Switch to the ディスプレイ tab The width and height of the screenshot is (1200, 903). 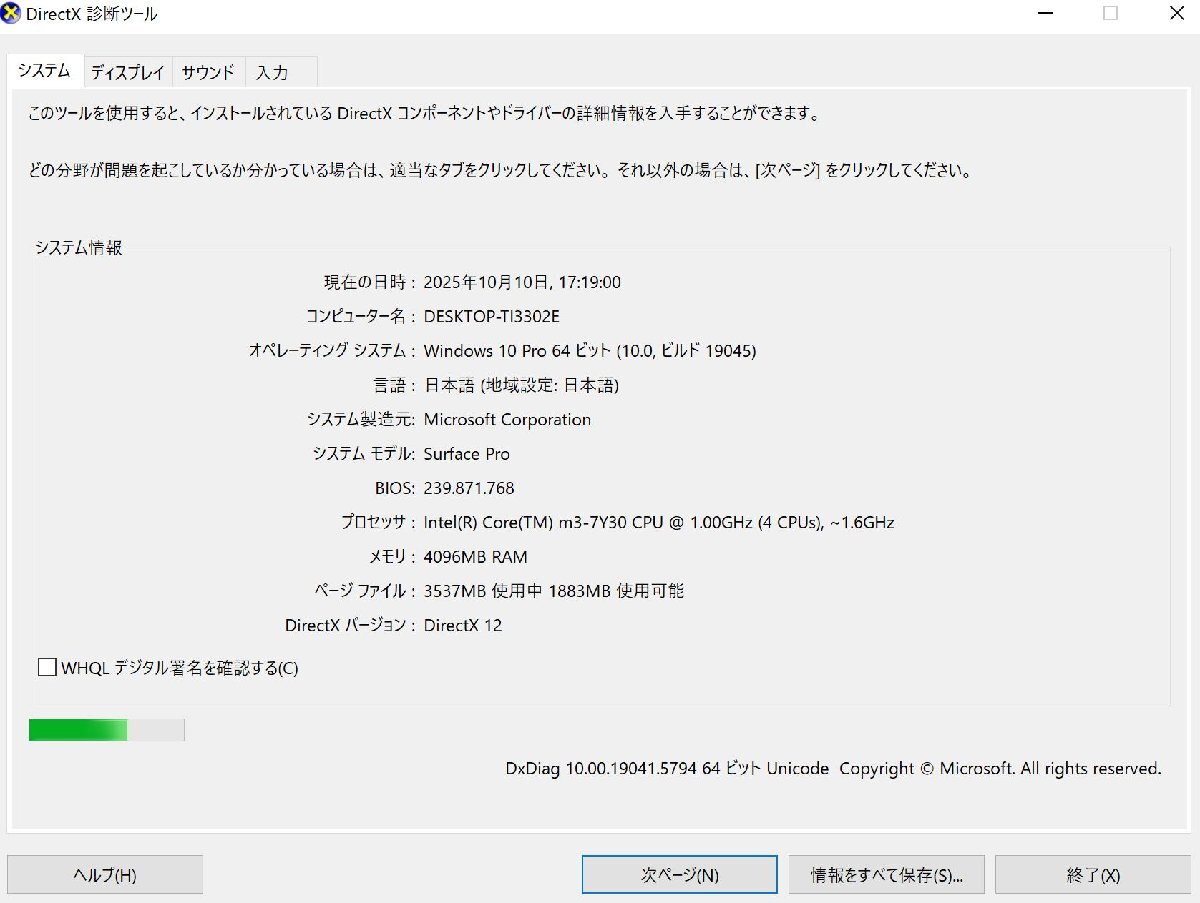click(x=127, y=71)
